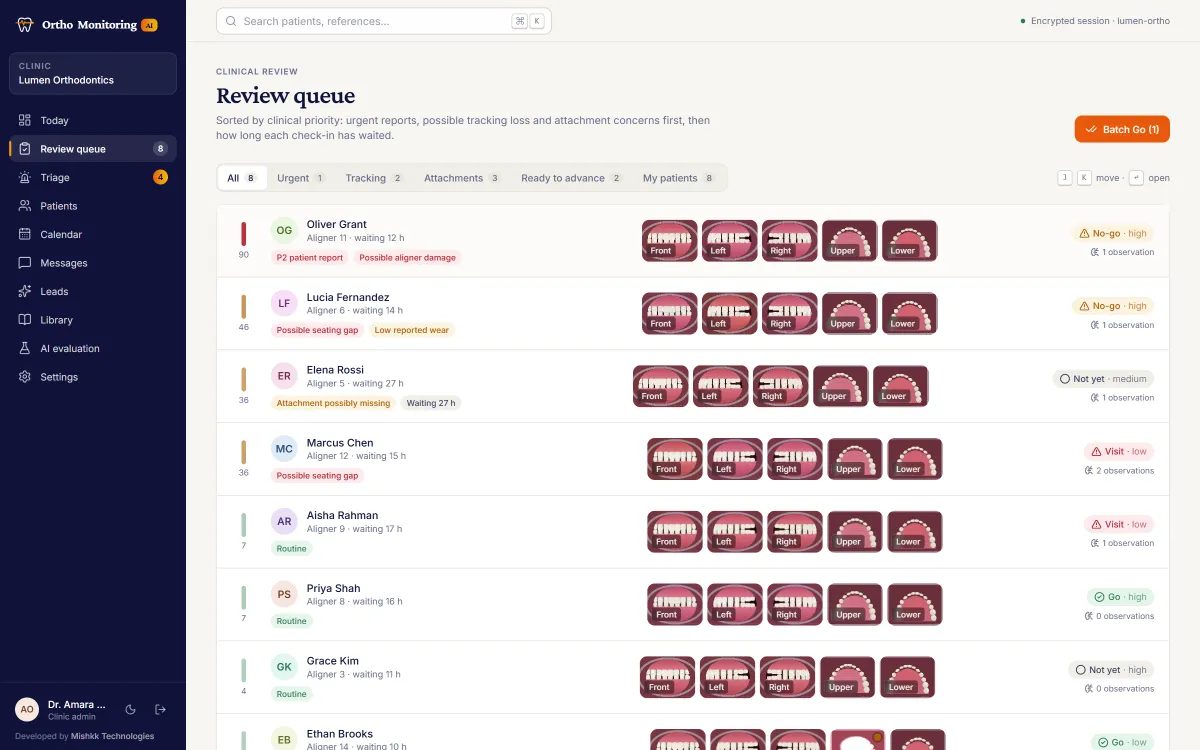
Task: Click the Leads sparkle icon
Action: (x=25, y=291)
